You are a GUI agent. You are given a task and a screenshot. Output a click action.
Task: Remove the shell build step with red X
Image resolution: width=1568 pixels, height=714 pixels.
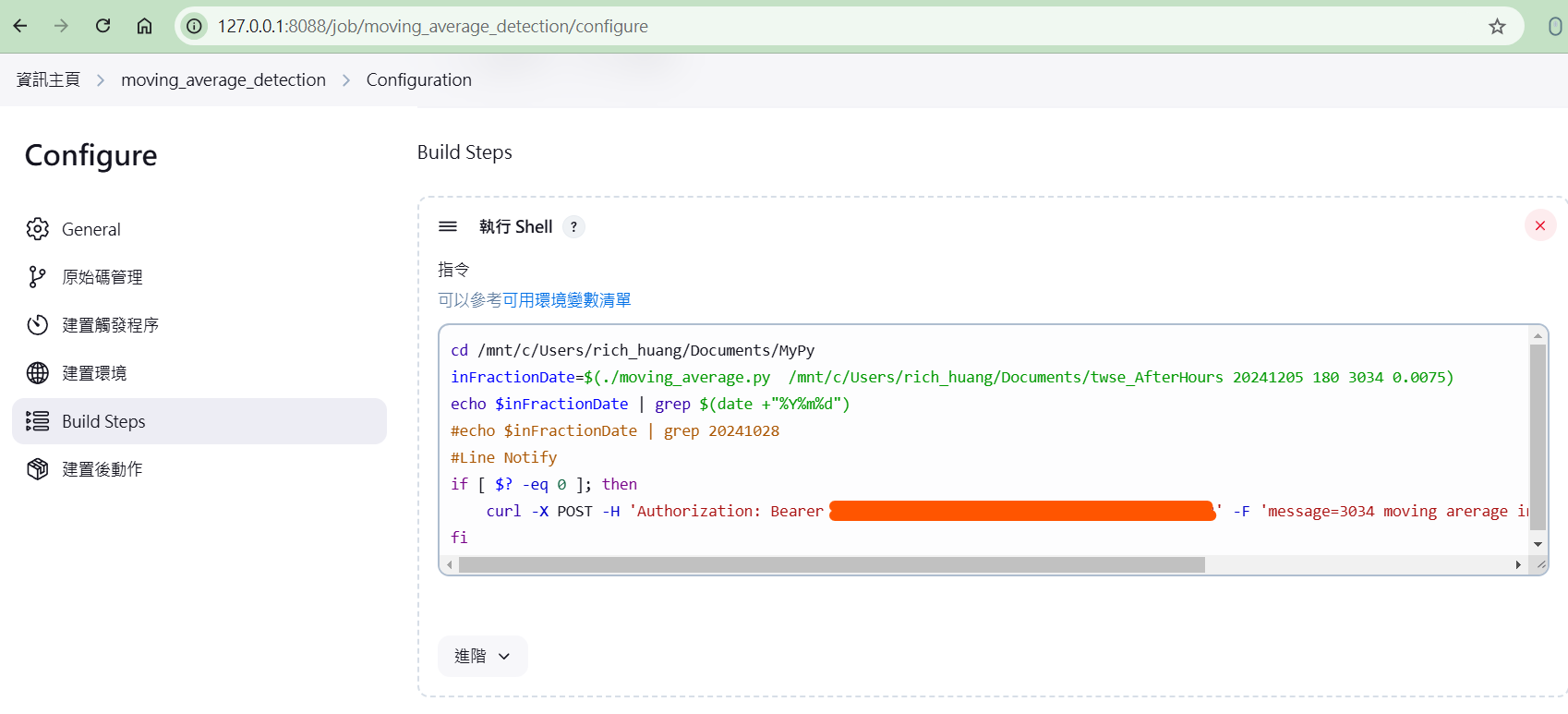[x=1539, y=226]
